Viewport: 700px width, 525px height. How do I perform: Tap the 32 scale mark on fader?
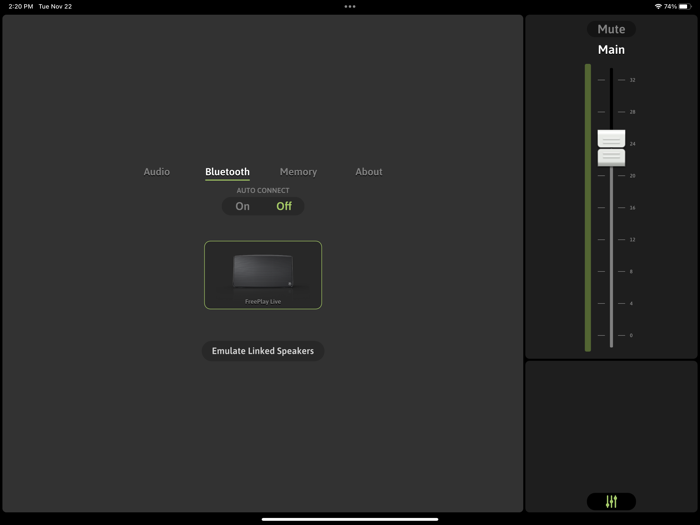[632, 80]
